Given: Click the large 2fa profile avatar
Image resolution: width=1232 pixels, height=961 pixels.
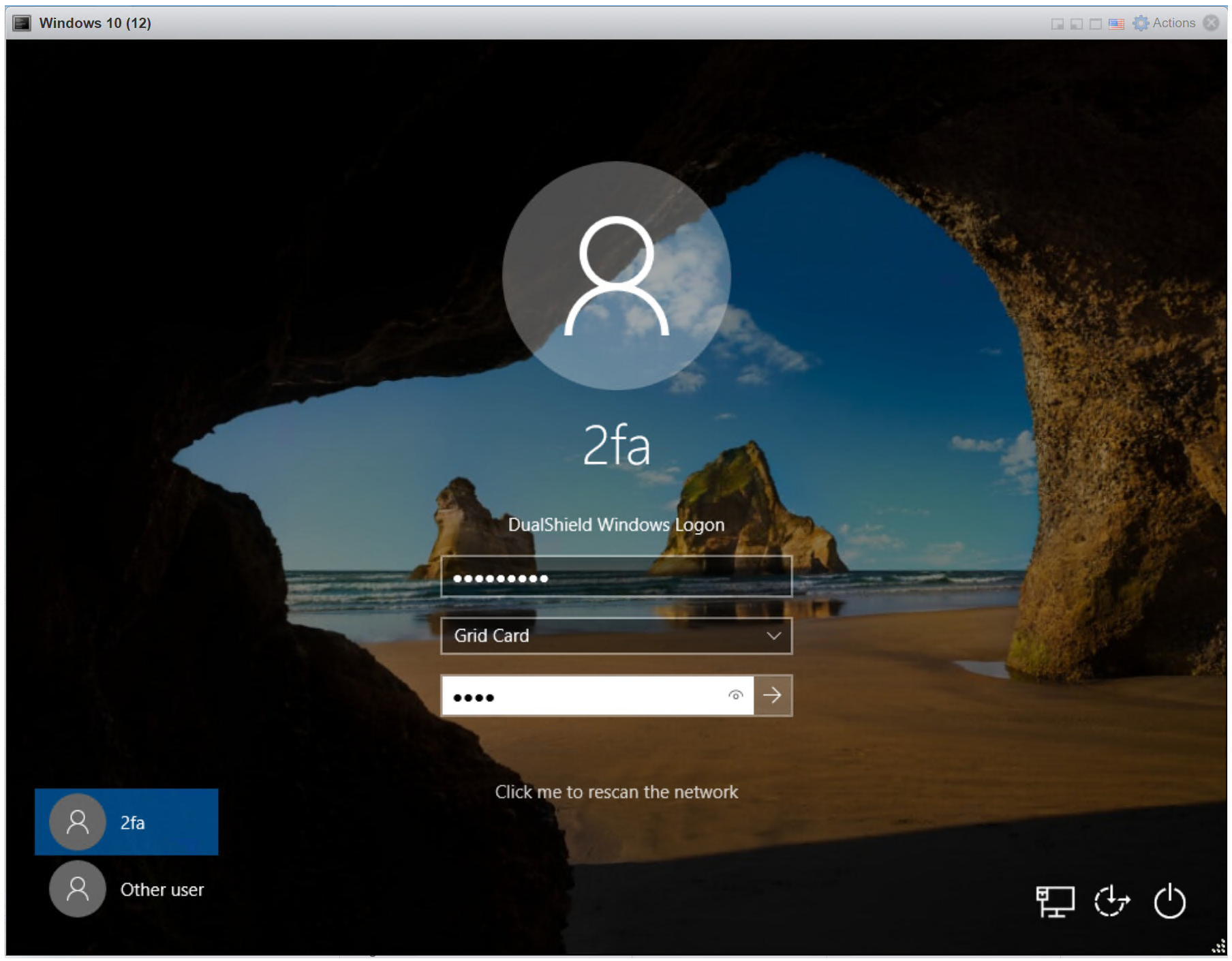Looking at the screenshot, I should pyautogui.click(x=616, y=275).
